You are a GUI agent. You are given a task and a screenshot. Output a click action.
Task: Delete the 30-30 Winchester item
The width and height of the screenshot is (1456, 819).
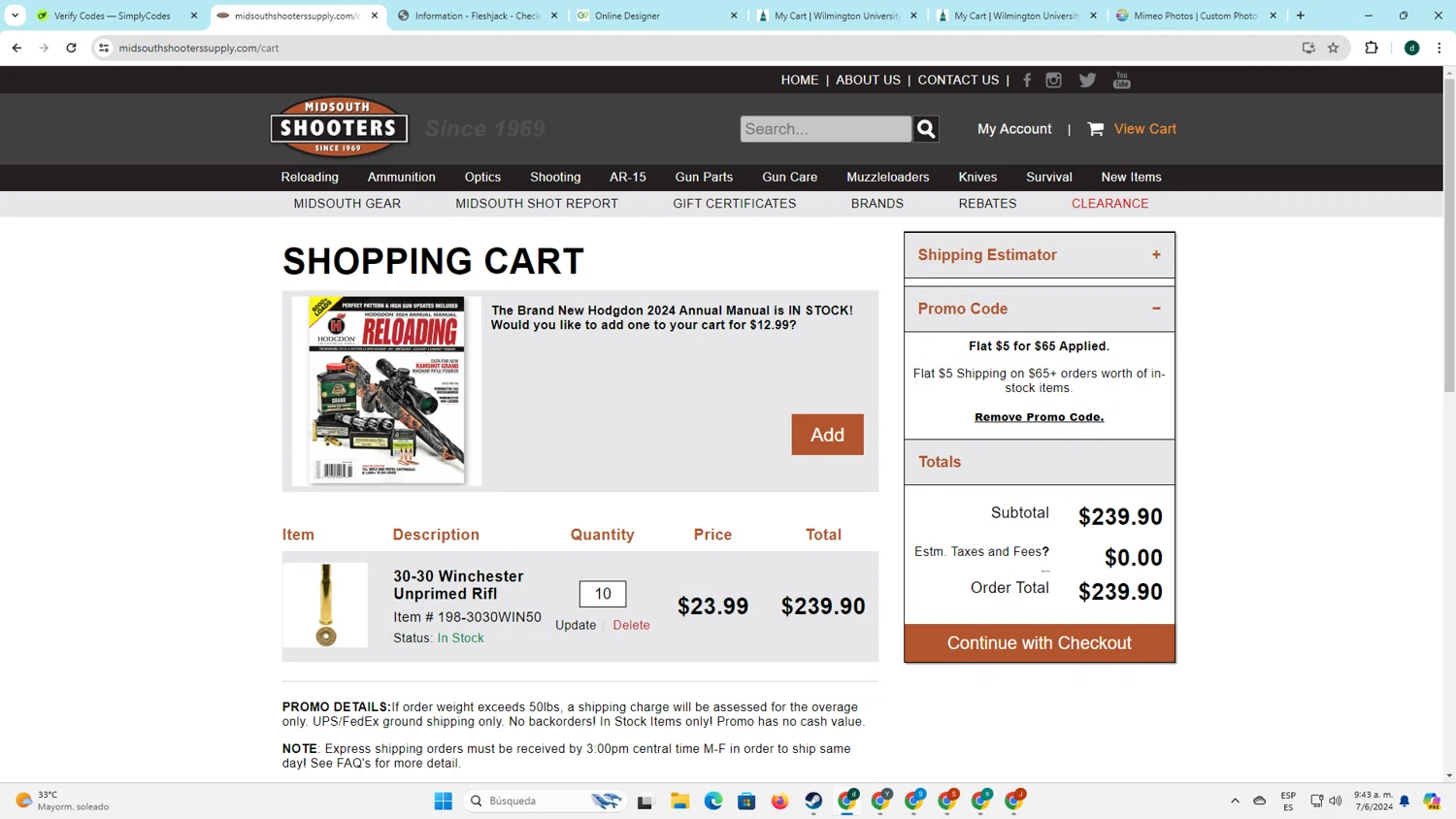pos(631,626)
